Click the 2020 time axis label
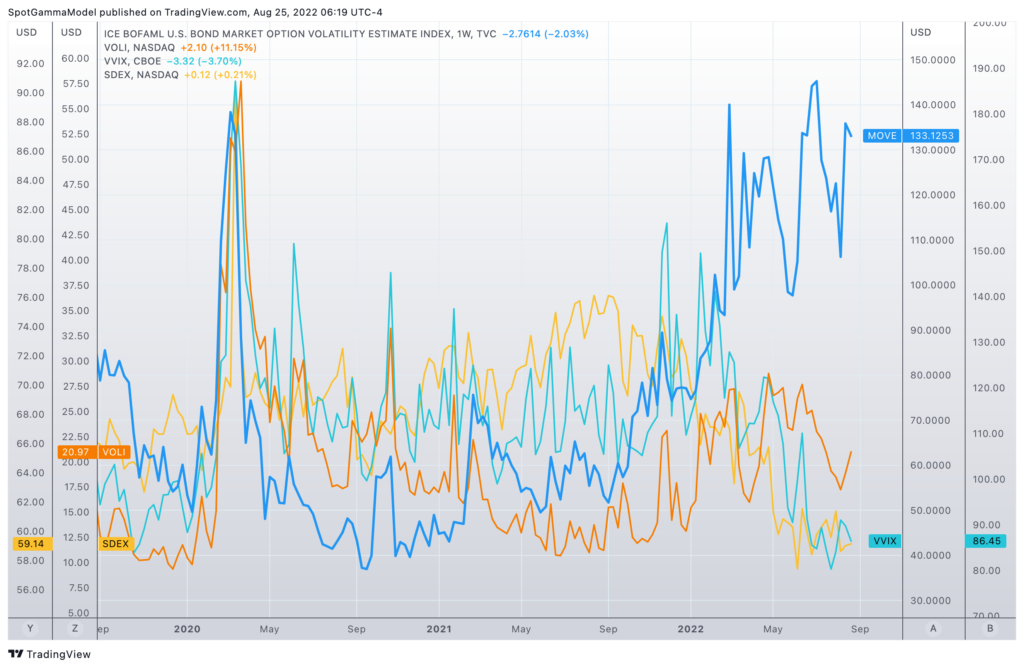Viewport: 1024px width, 668px height. (x=187, y=629)
